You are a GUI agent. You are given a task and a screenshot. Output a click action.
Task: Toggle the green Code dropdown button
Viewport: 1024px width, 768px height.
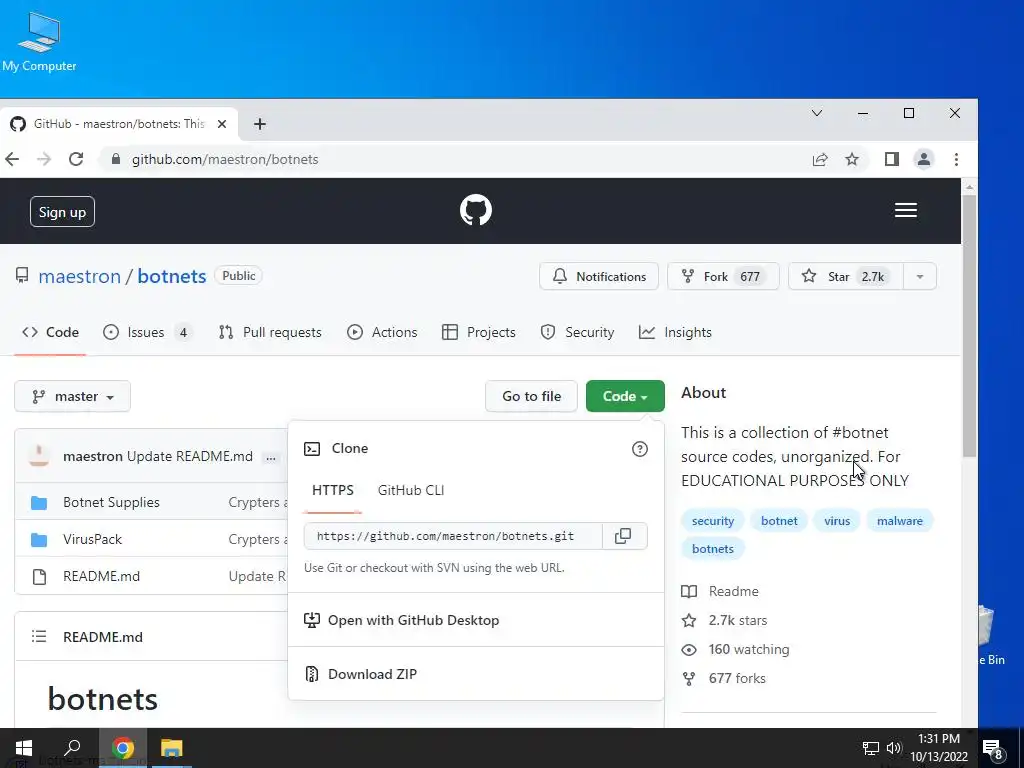[x=625, y=396]
